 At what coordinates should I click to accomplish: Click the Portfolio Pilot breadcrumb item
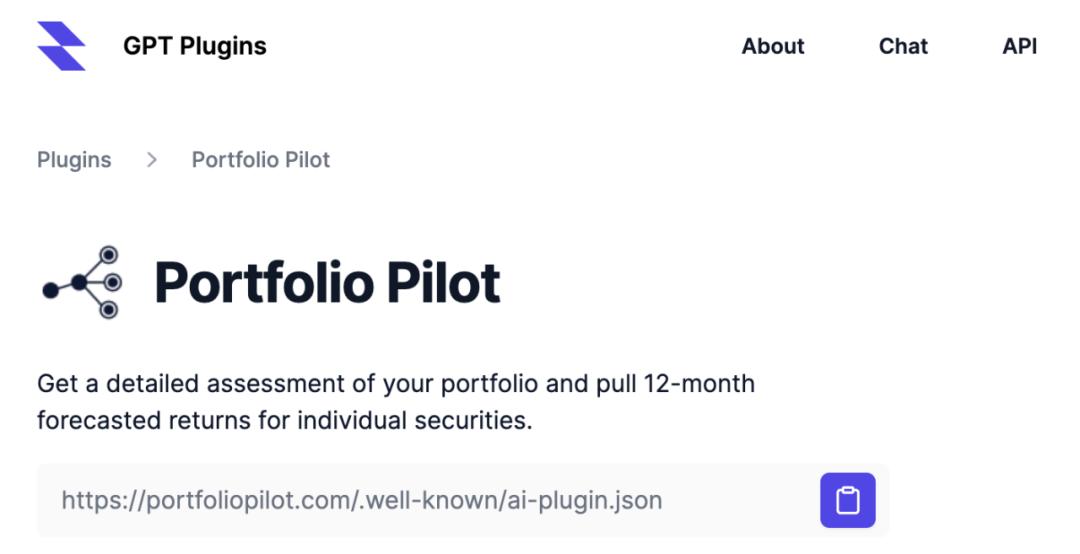pyautogui.click(x=261, y=160)
